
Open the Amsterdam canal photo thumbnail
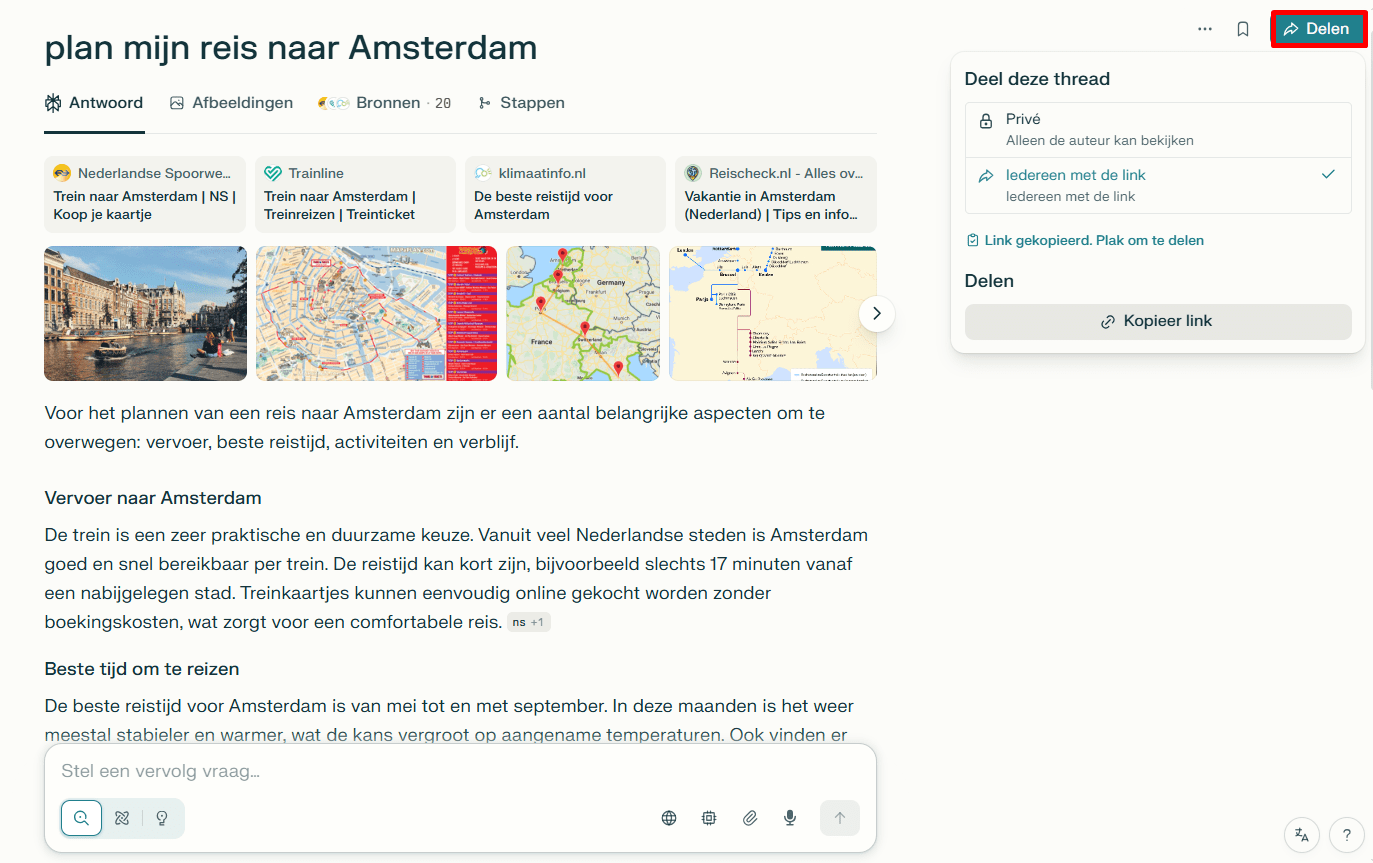[145, 313]
